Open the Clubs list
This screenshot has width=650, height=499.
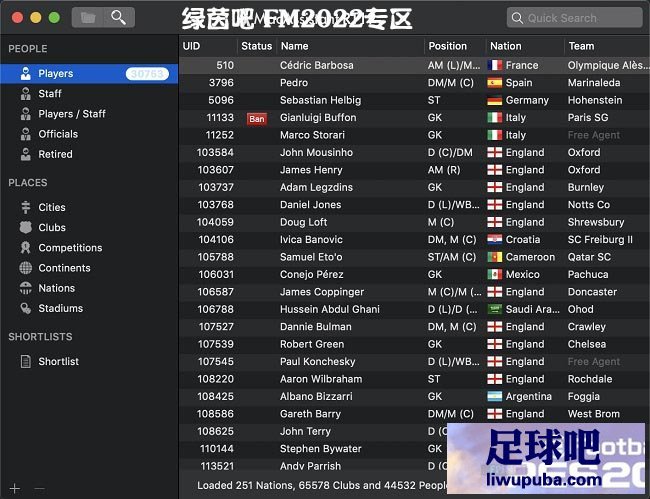pyautogui.click(x=52, y=228)
